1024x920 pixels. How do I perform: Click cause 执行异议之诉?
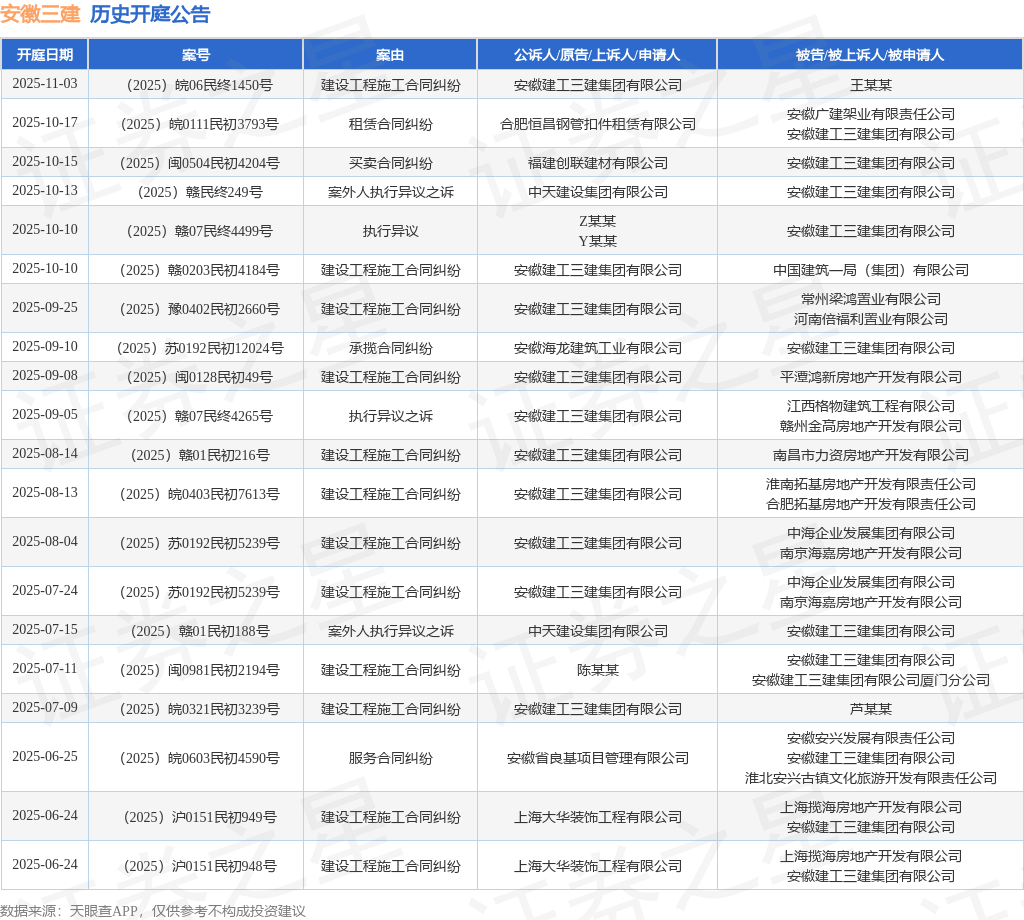391,416
